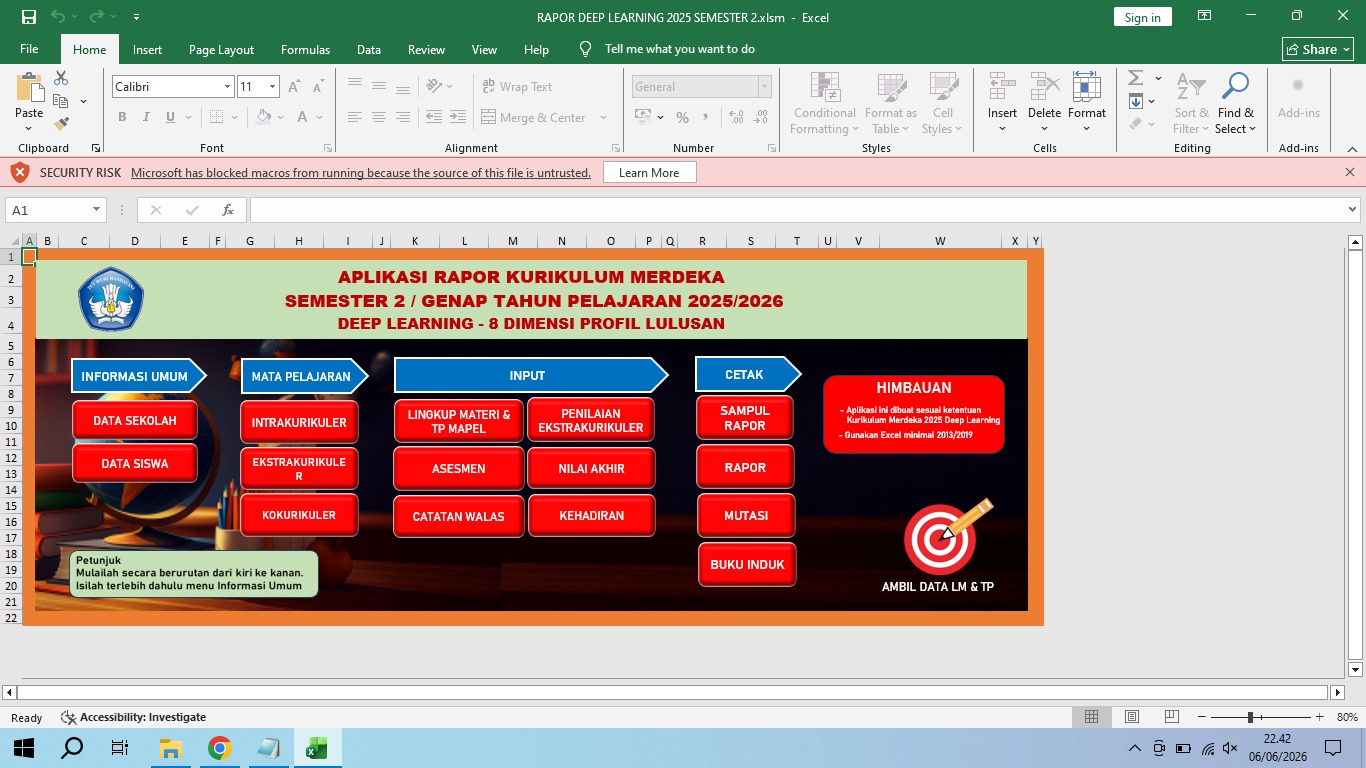Open the File tab

tap(29, 49)
